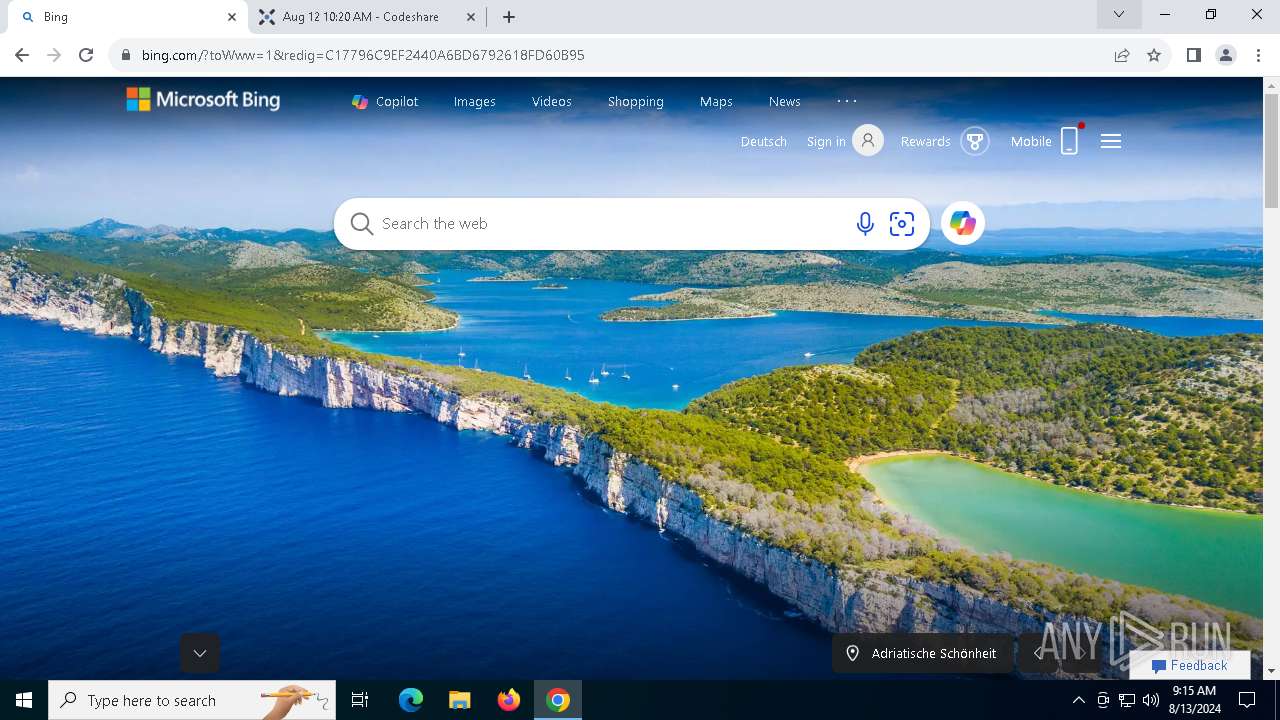Open the Chrome profile icon

tap(1226, 55)
